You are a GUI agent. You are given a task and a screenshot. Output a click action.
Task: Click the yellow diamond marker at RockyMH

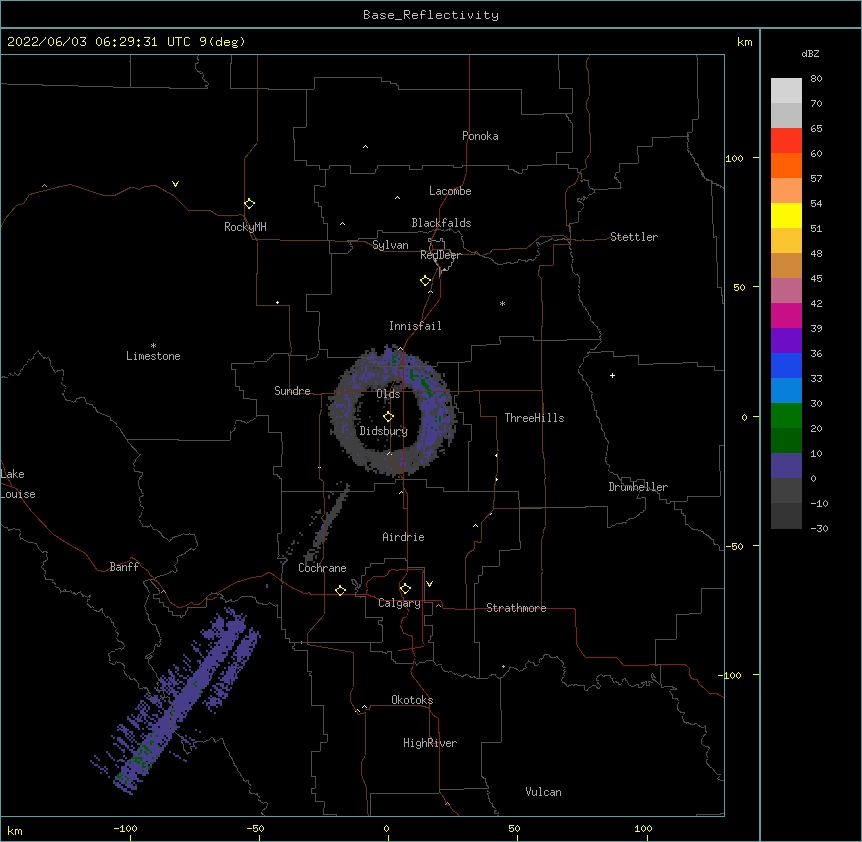250,204
